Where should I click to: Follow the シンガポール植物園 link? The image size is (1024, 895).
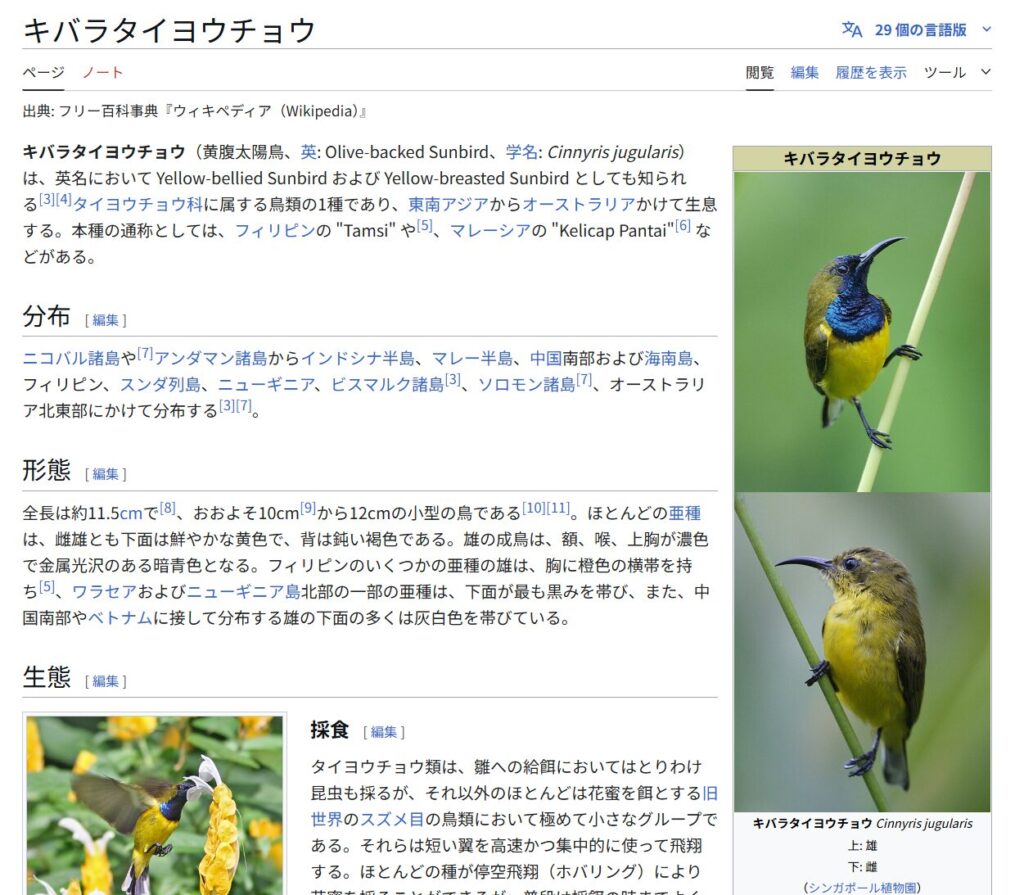point(862,888)
